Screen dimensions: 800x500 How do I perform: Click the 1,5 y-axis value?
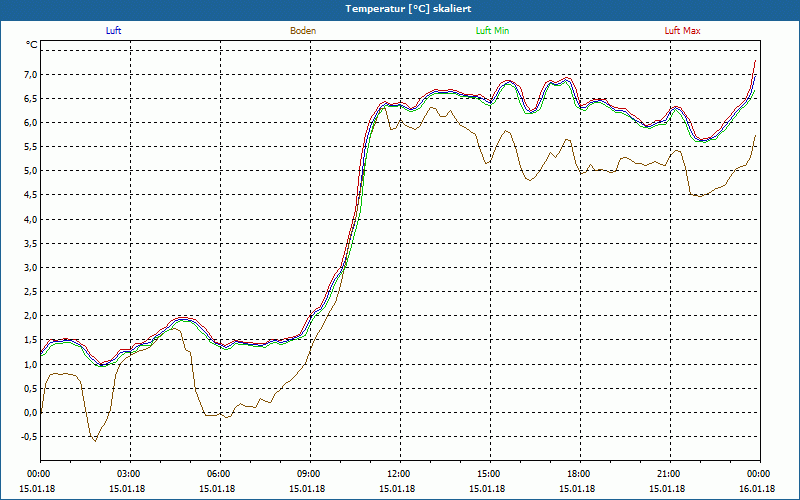click(x=30, y=340)
